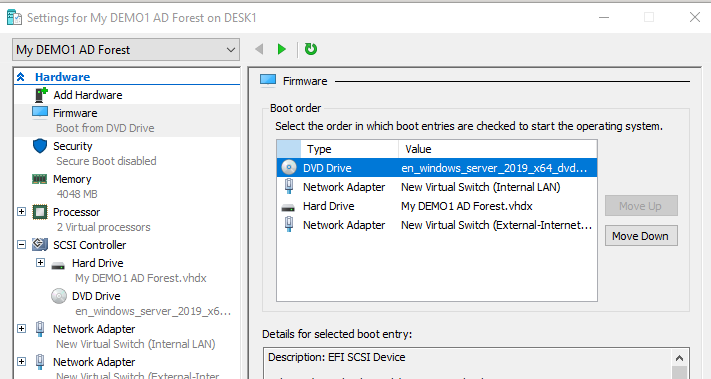Click the SCSI Controller icon
Screen dimensions: 711x379
(x=40, y=245)
